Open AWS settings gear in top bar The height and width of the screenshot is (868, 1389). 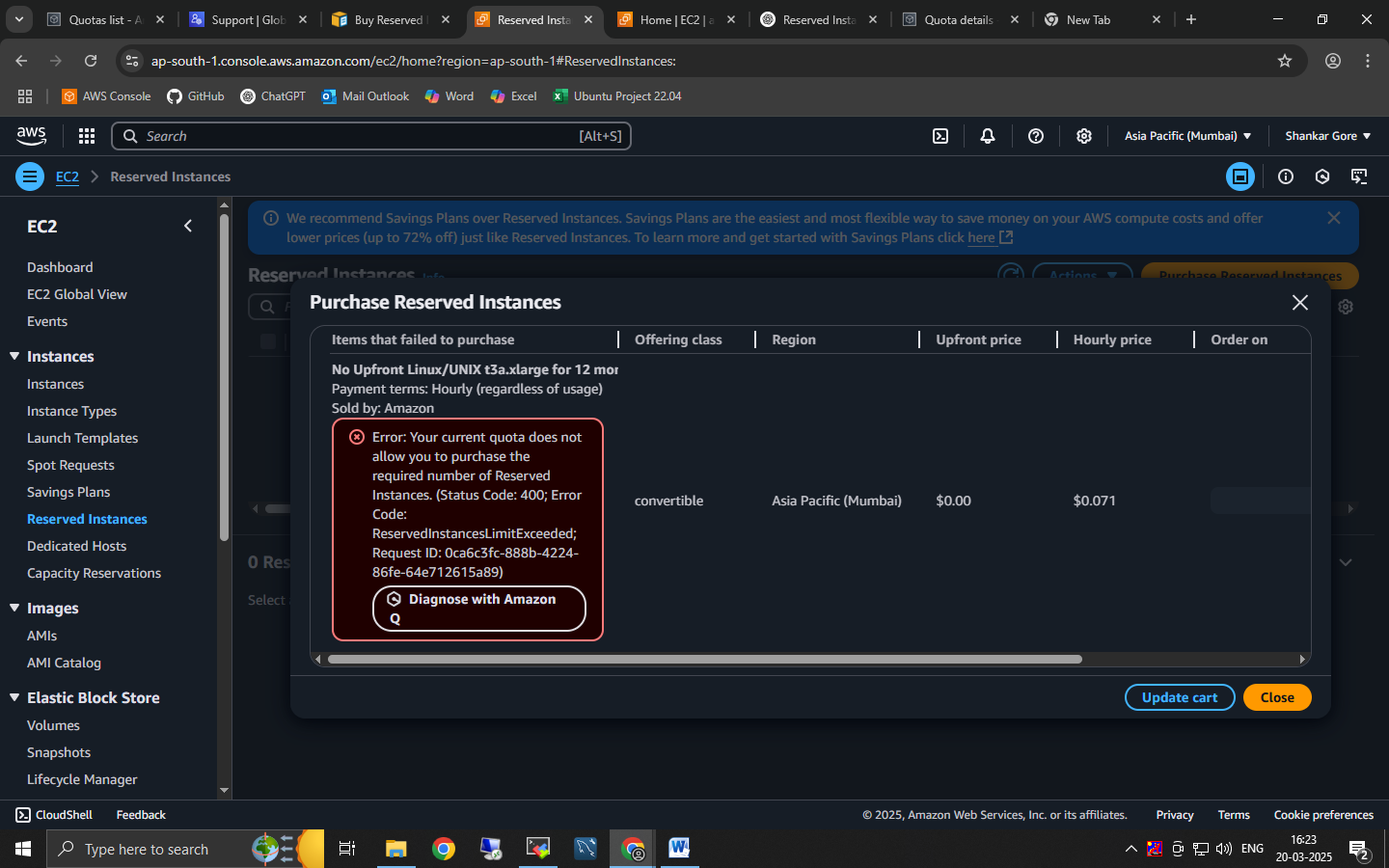pos(1084,136)
